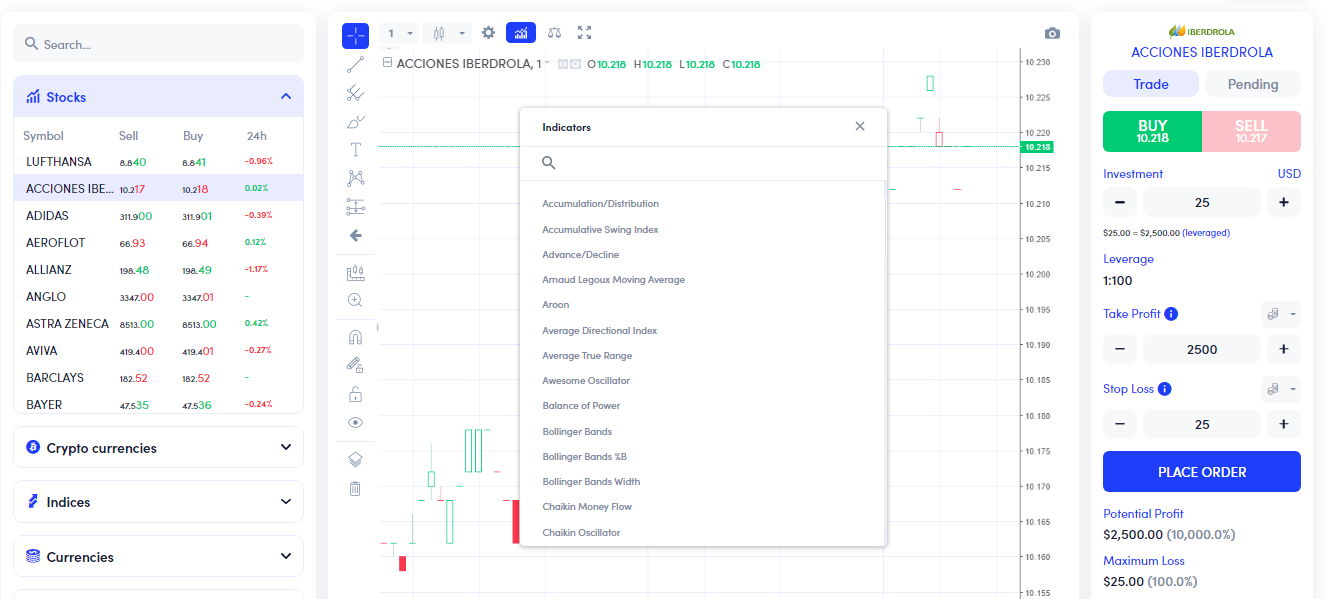
Task: Decrease Stop Loss with minus
Action: pyautogui.click(x=1119, y=424)
